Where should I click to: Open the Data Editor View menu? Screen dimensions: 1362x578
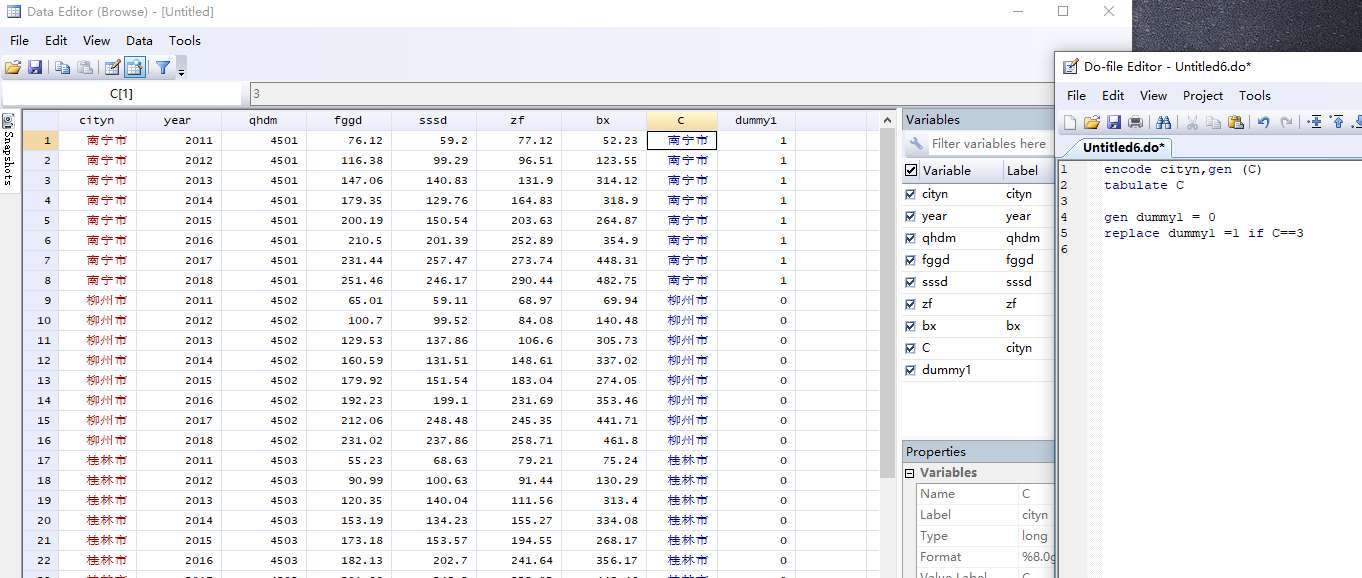coord(97,41)
